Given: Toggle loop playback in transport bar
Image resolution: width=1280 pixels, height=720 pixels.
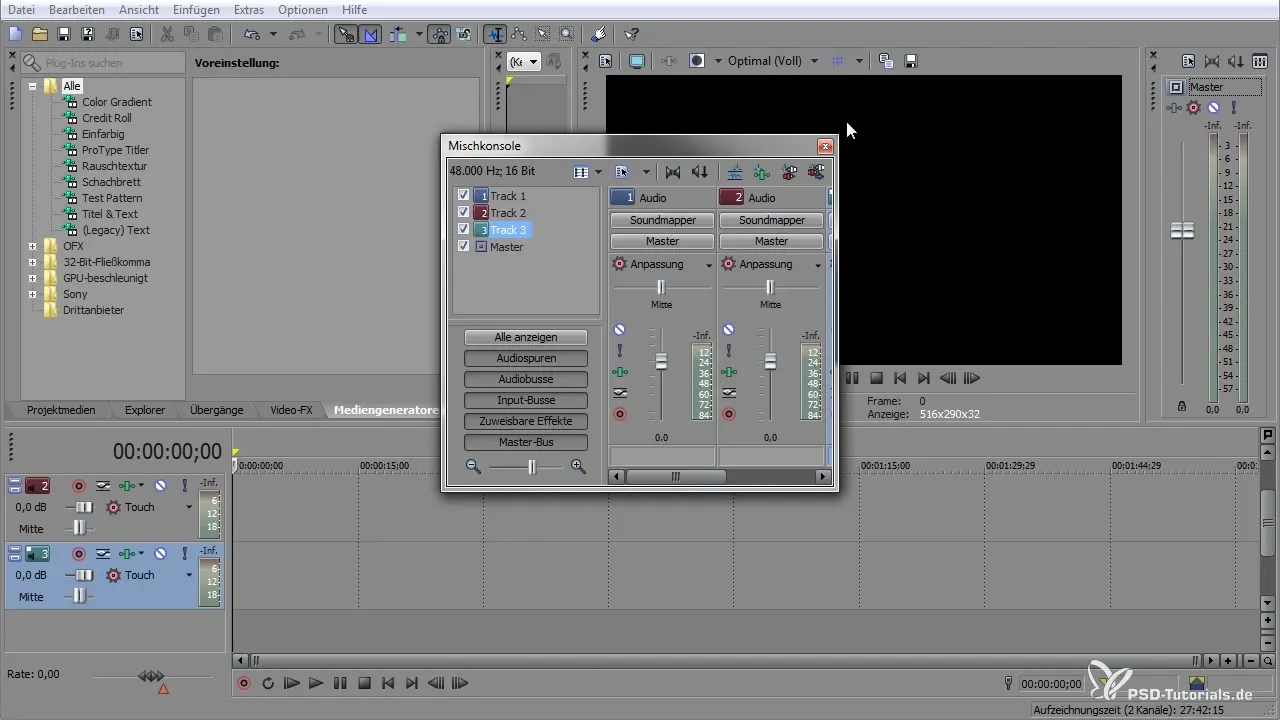Looking at the screenshot, I should coord(268,684).
